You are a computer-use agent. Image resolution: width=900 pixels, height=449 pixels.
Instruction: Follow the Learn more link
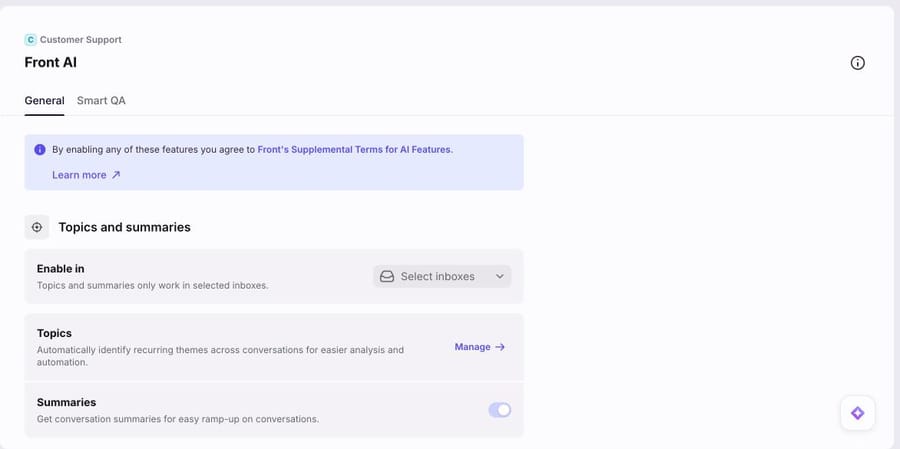[79, 175]
